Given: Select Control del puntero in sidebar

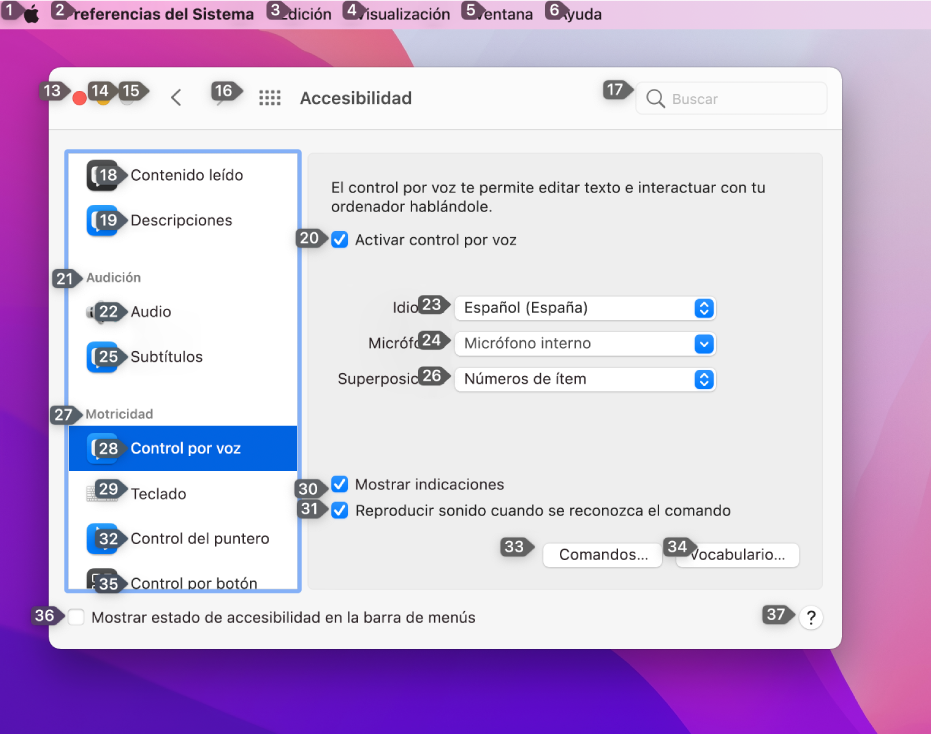Looking at the screenshot, I should pyautogui.click(x=183, y=539).
